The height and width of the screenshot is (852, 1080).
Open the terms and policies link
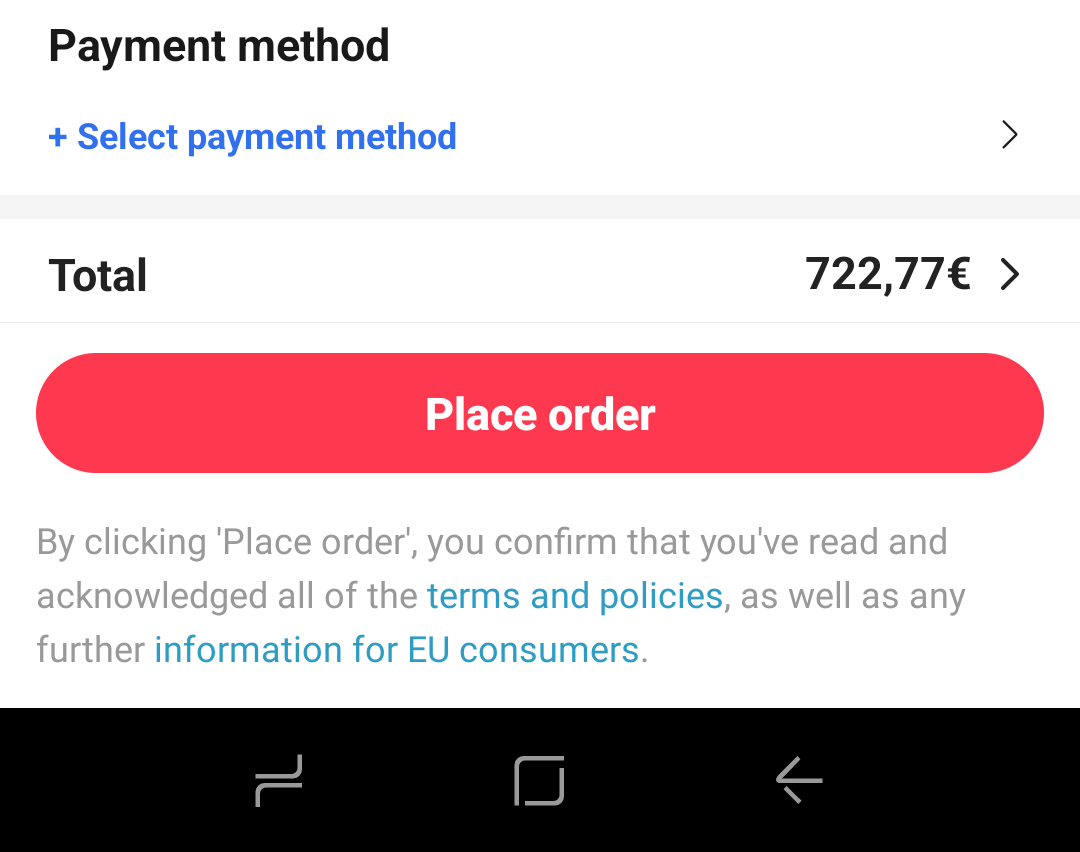574,596
